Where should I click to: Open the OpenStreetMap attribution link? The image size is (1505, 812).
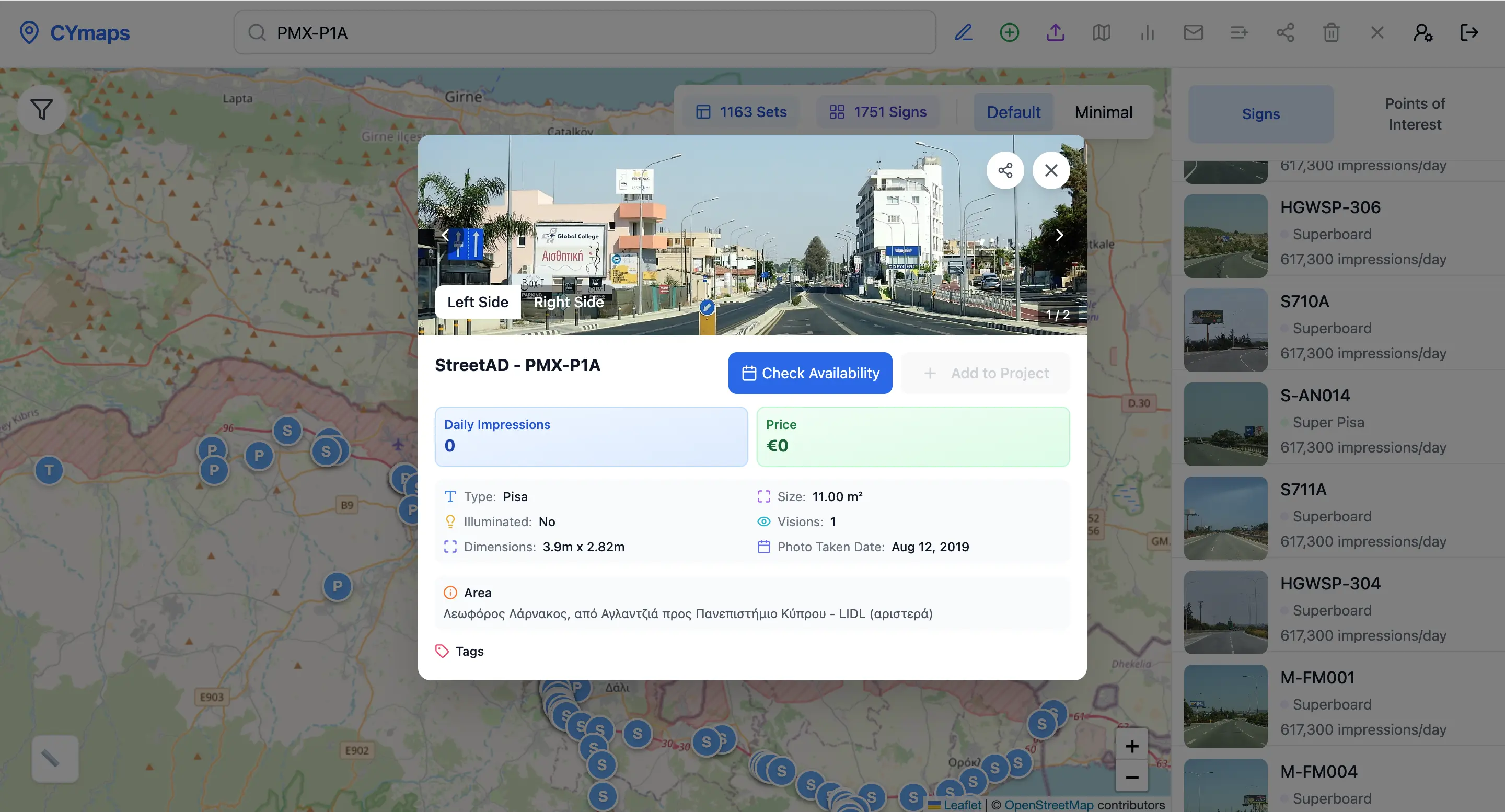(x=1049, y=804)
